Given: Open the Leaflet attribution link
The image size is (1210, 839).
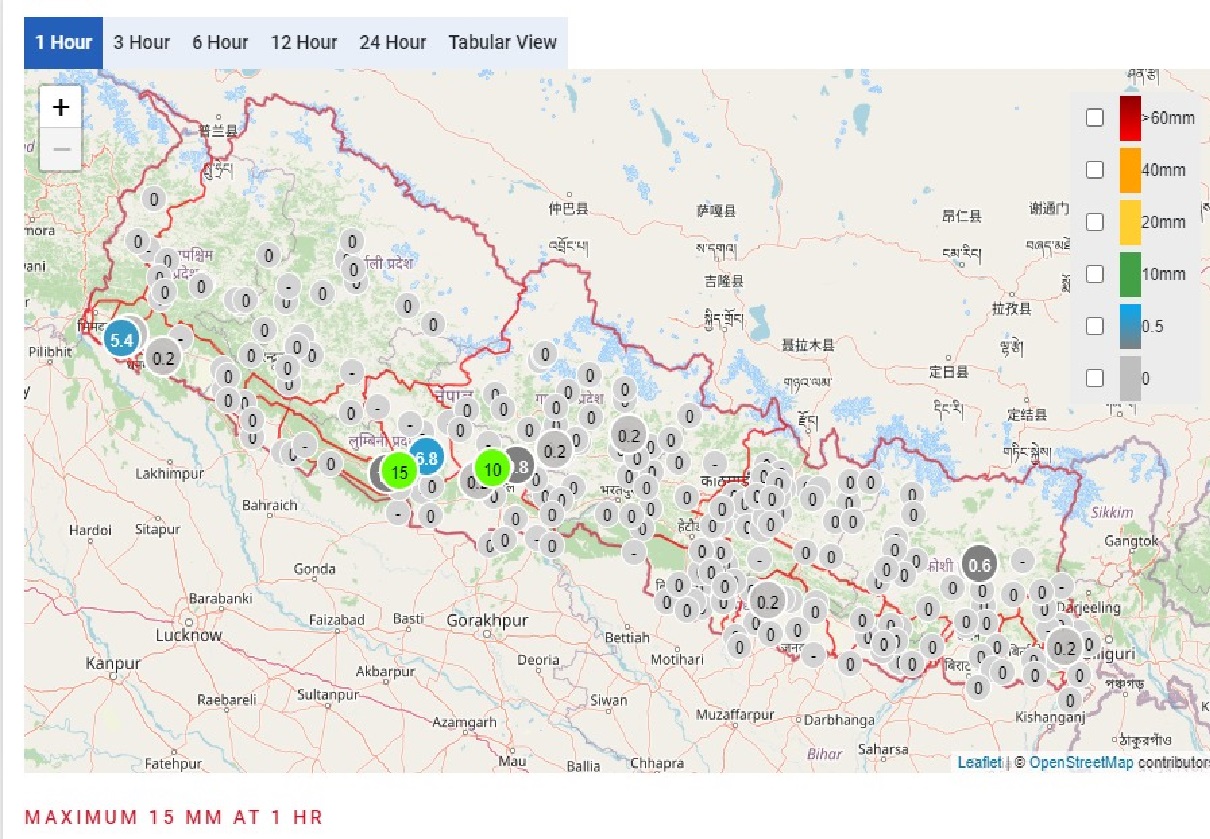Looking at the screenshot, I should [979, 763].
